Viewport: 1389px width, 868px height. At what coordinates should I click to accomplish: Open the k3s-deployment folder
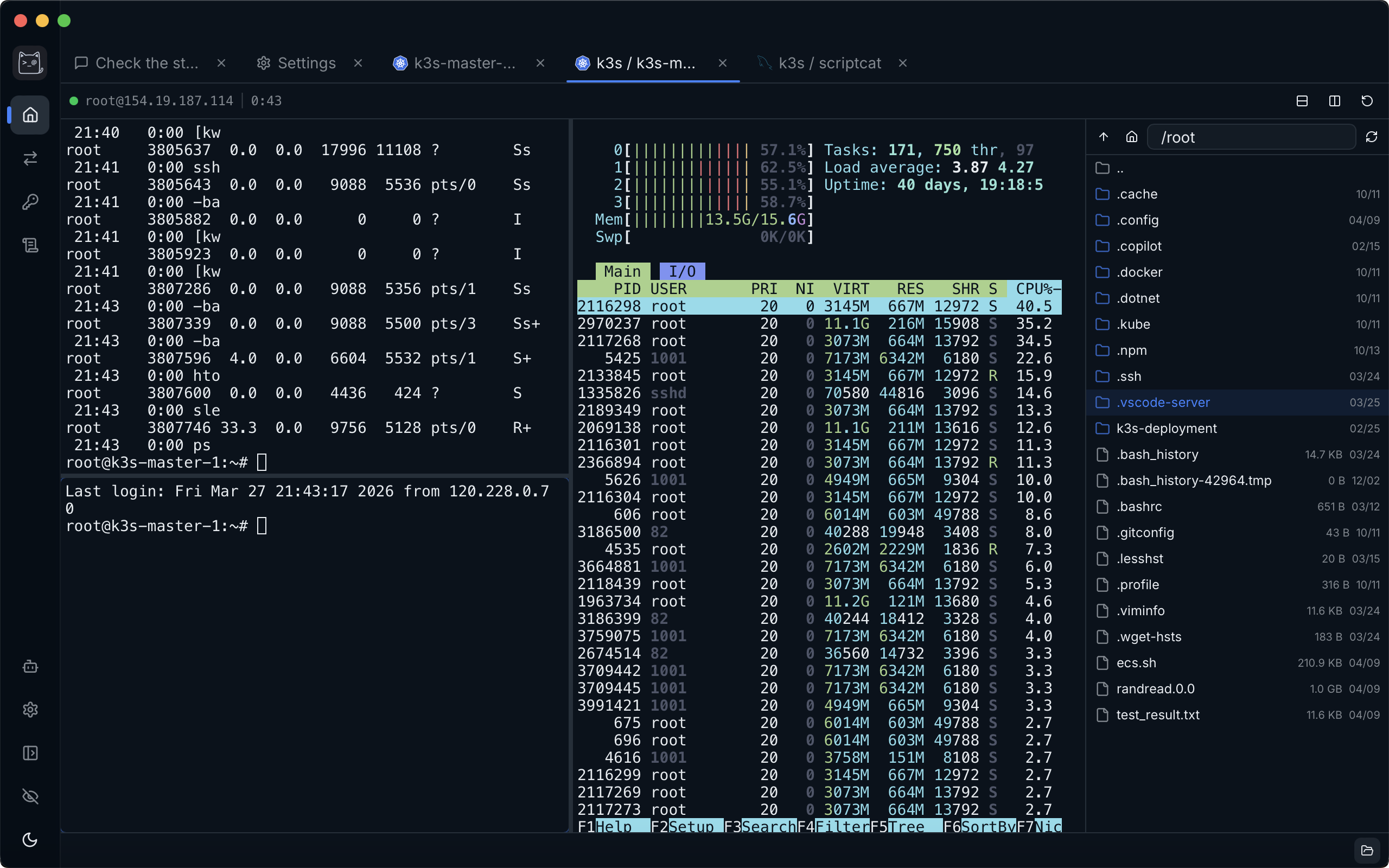coord(1237,428)
